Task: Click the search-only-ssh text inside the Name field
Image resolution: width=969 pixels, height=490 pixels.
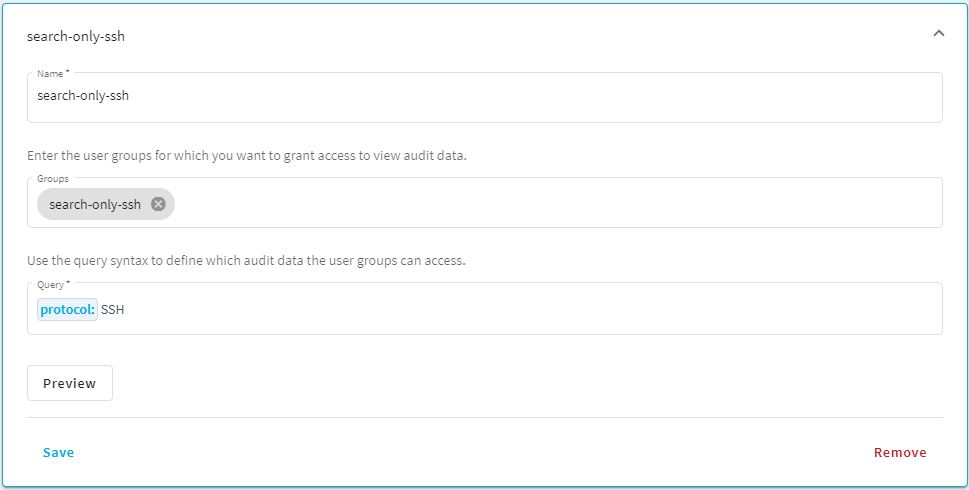Action: coord(83,96)
